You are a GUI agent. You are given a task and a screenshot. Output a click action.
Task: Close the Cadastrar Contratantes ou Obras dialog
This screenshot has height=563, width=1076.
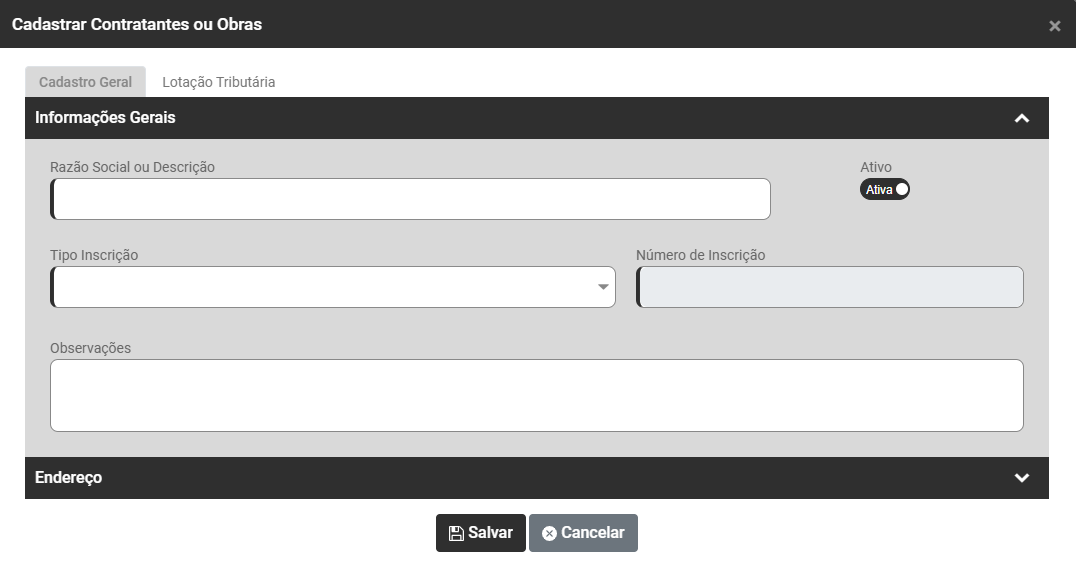(1054, 26)
